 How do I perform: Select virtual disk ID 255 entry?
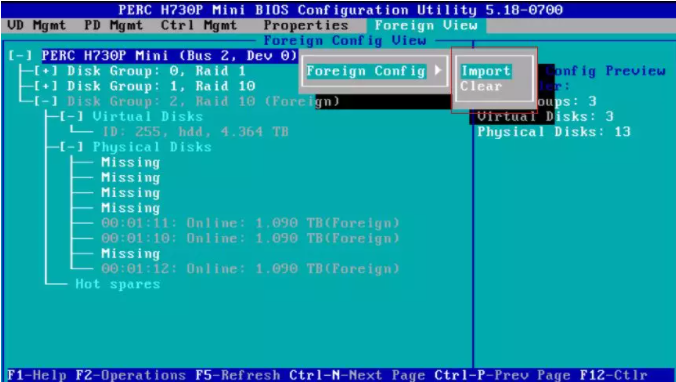(x=195, y=132)
